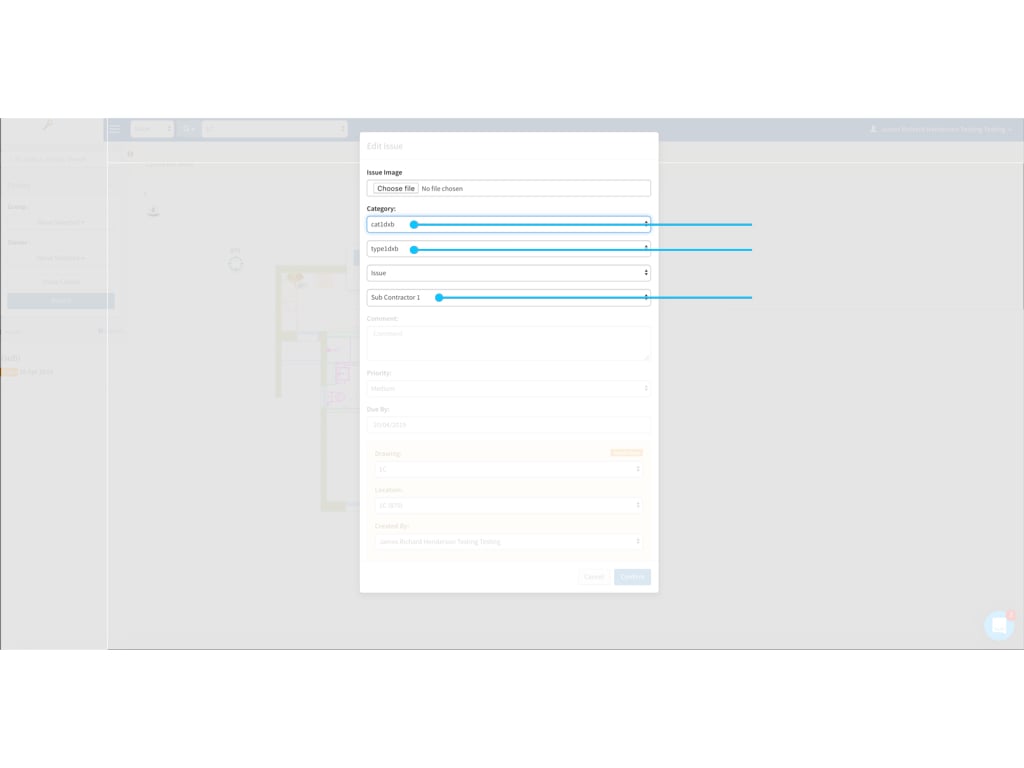Toggle the hamburger menu icon in top bar

(115, 129)
